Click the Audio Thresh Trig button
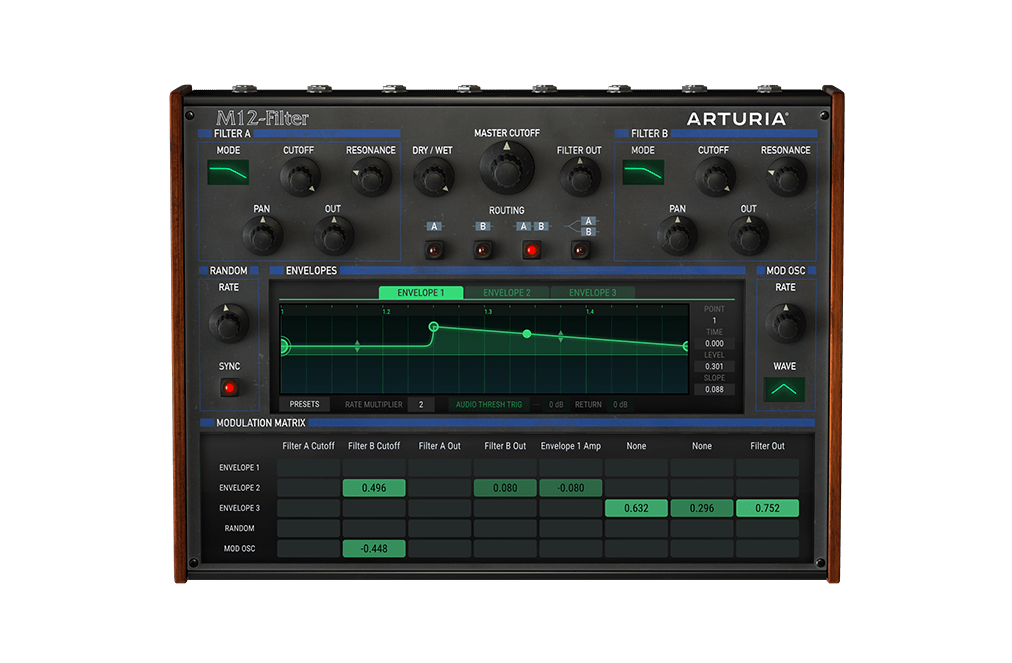The width and height of the screenshot is (1012, 663). 489,405
